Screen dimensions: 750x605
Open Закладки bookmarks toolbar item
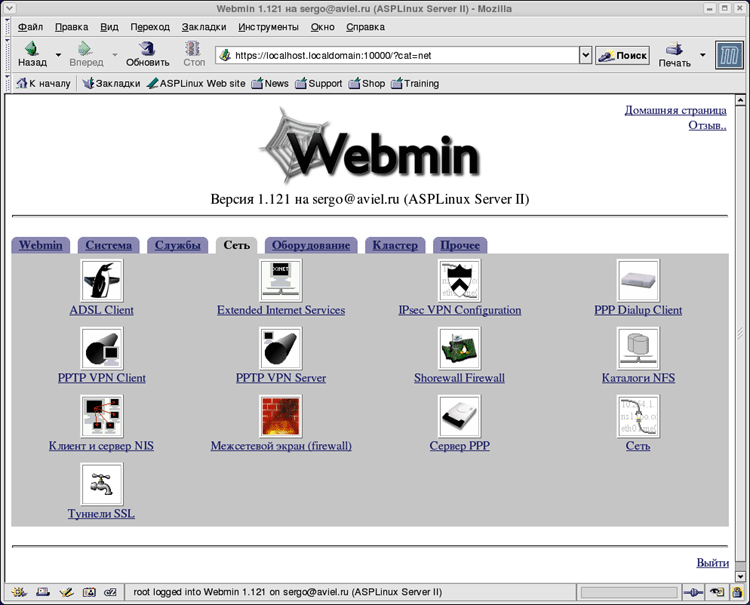[111, 84]
